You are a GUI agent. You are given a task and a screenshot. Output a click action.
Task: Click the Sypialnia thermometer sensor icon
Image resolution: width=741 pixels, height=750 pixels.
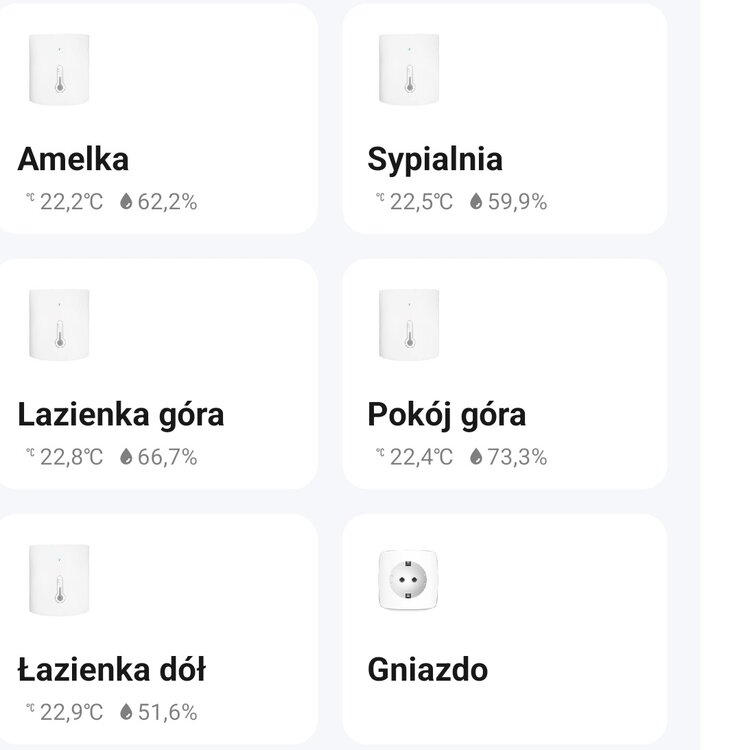(409, 70)
